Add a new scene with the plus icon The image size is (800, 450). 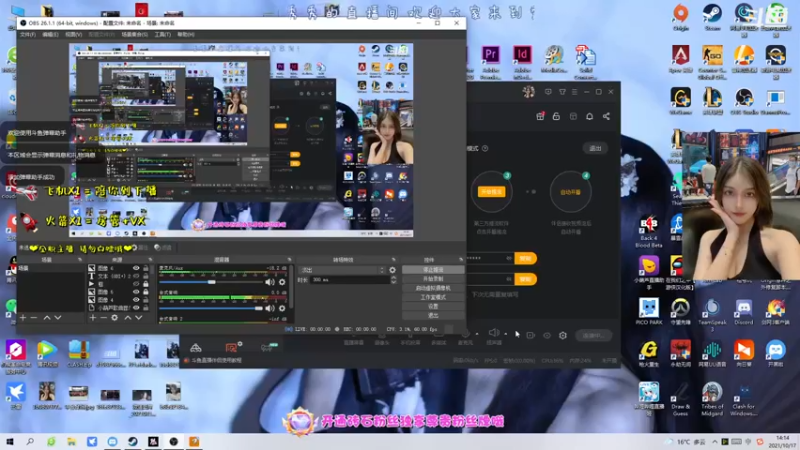[x=23, y=317]
